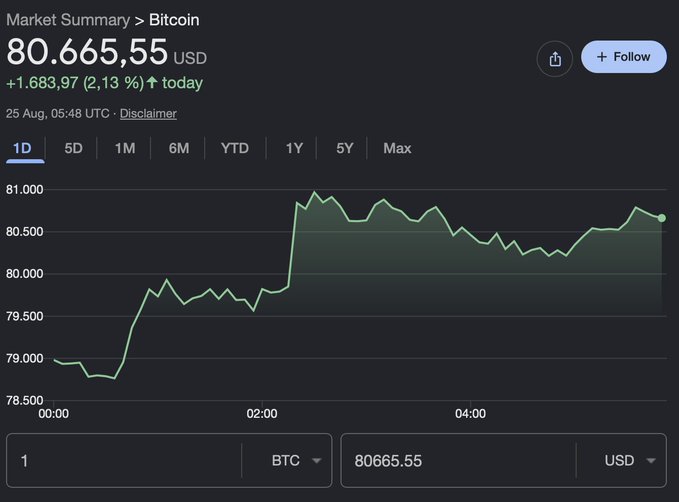Switch to the 5D time range tab

click(73, 149)
